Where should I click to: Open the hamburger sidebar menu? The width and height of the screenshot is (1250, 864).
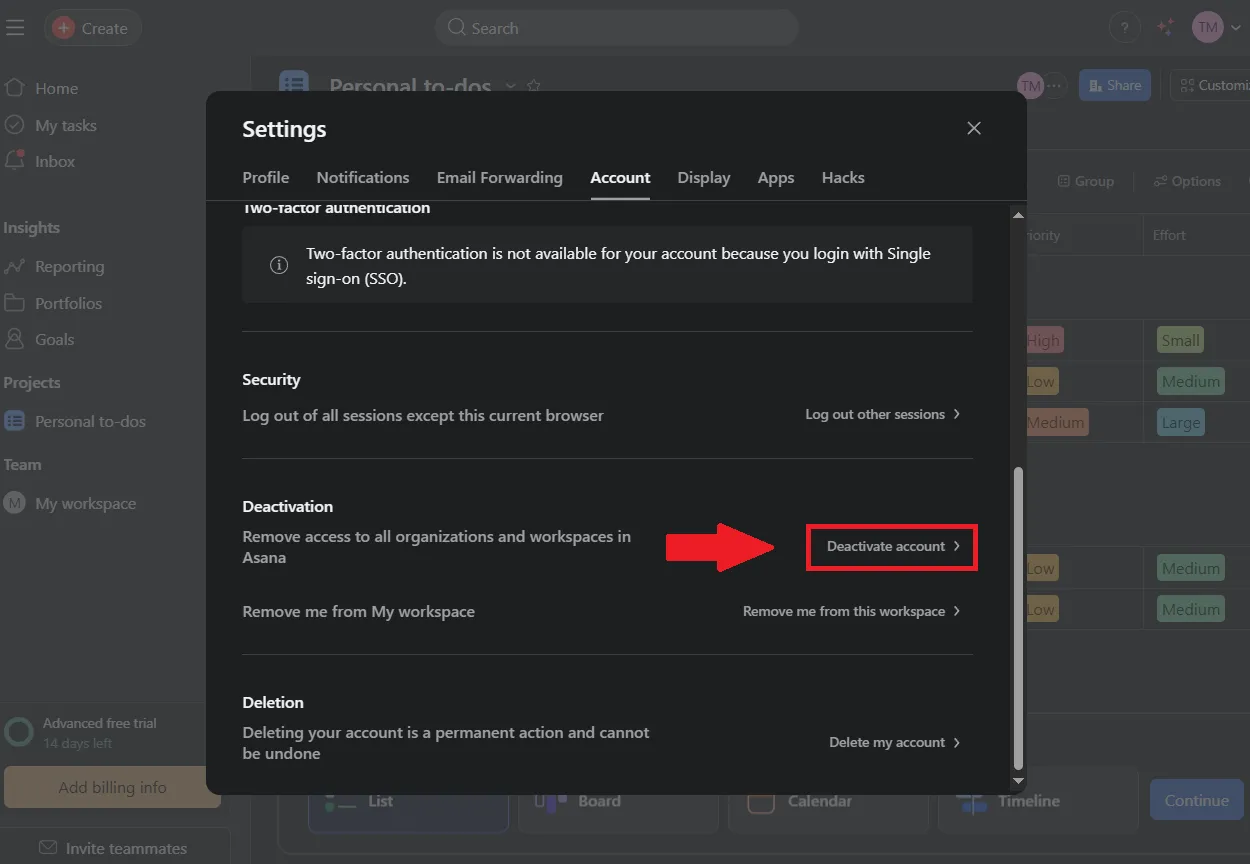(x=15, y=28)
